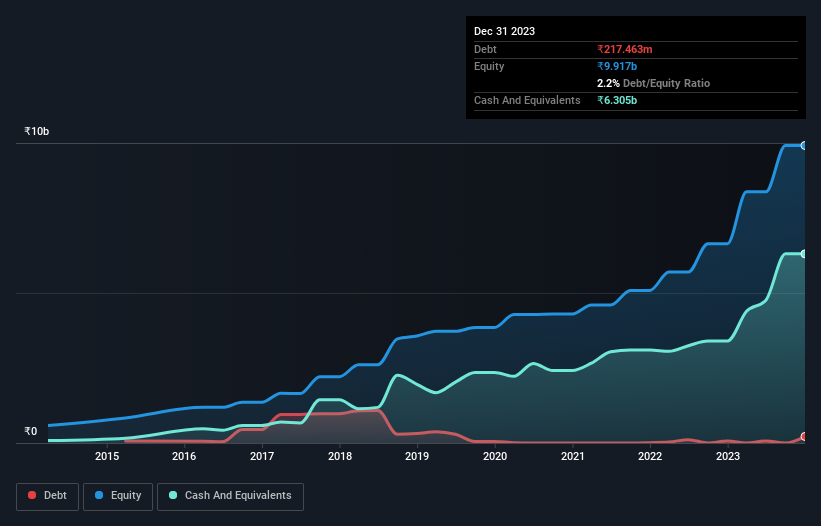Click the ₹6.305b cash value

click(x=617, y=100)
